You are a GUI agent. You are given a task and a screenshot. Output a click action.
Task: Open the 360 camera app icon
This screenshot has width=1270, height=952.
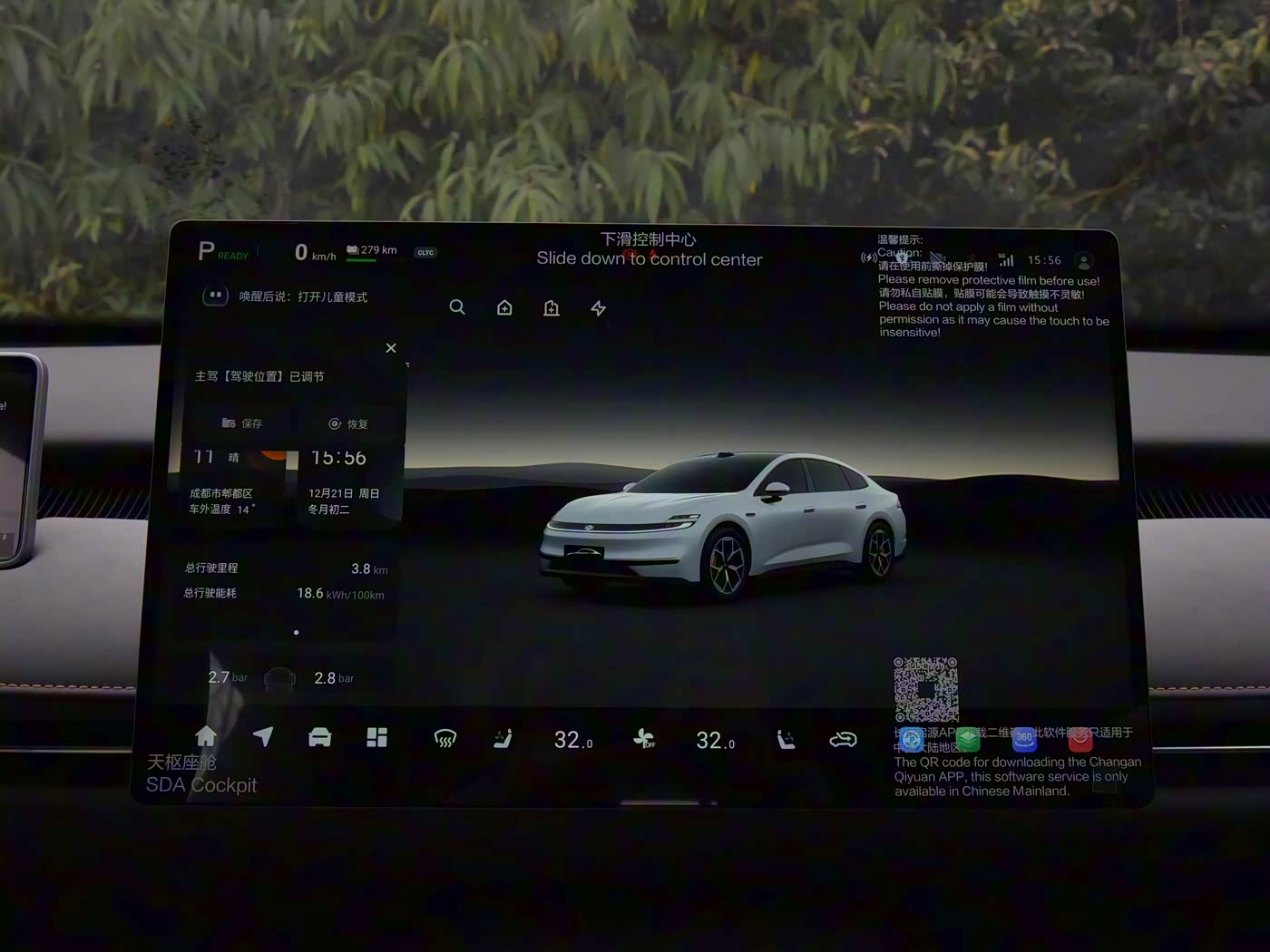1024,738
